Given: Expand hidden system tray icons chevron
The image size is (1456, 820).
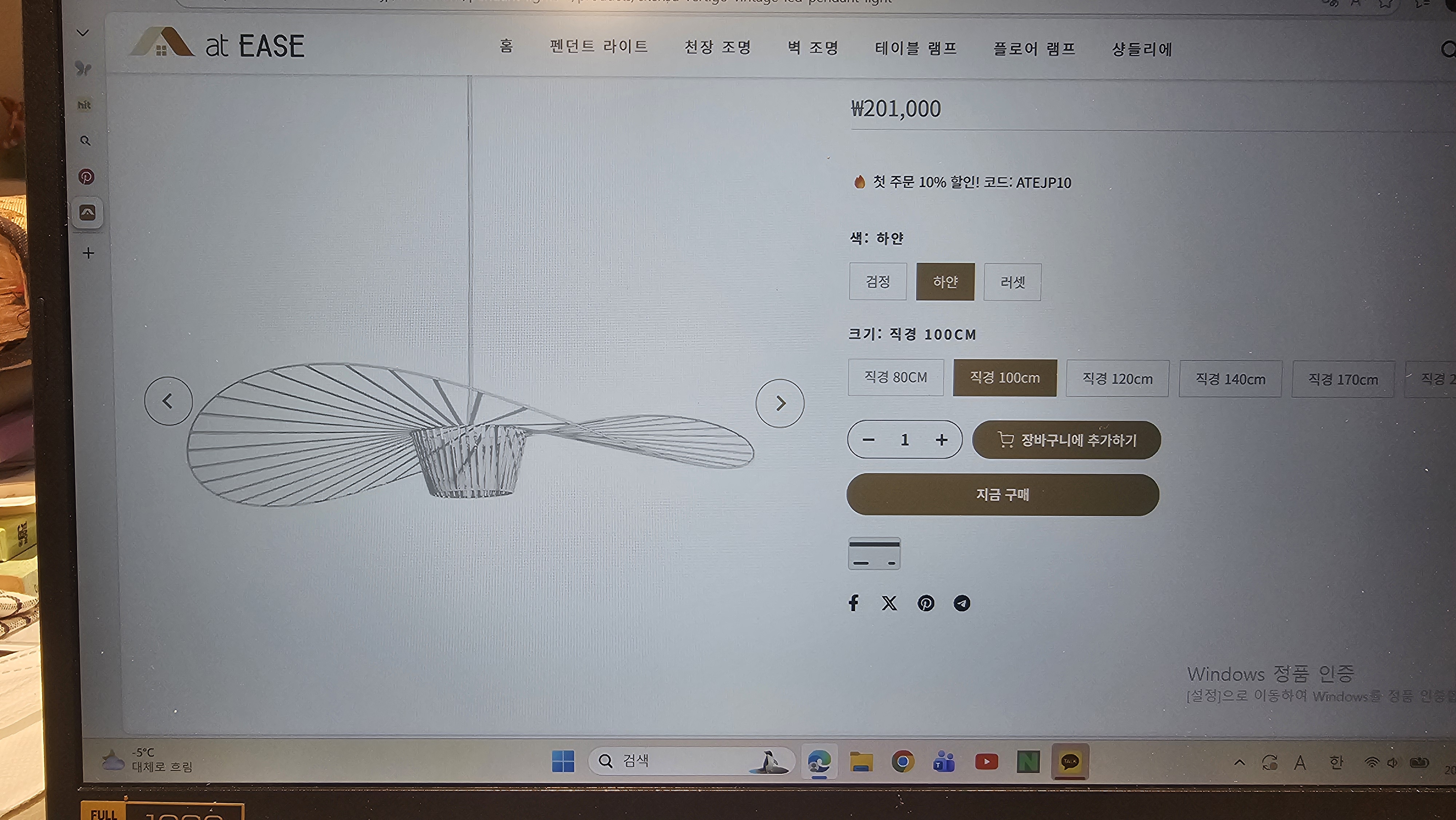Looking at the screenshot, I should point(1239,762).
